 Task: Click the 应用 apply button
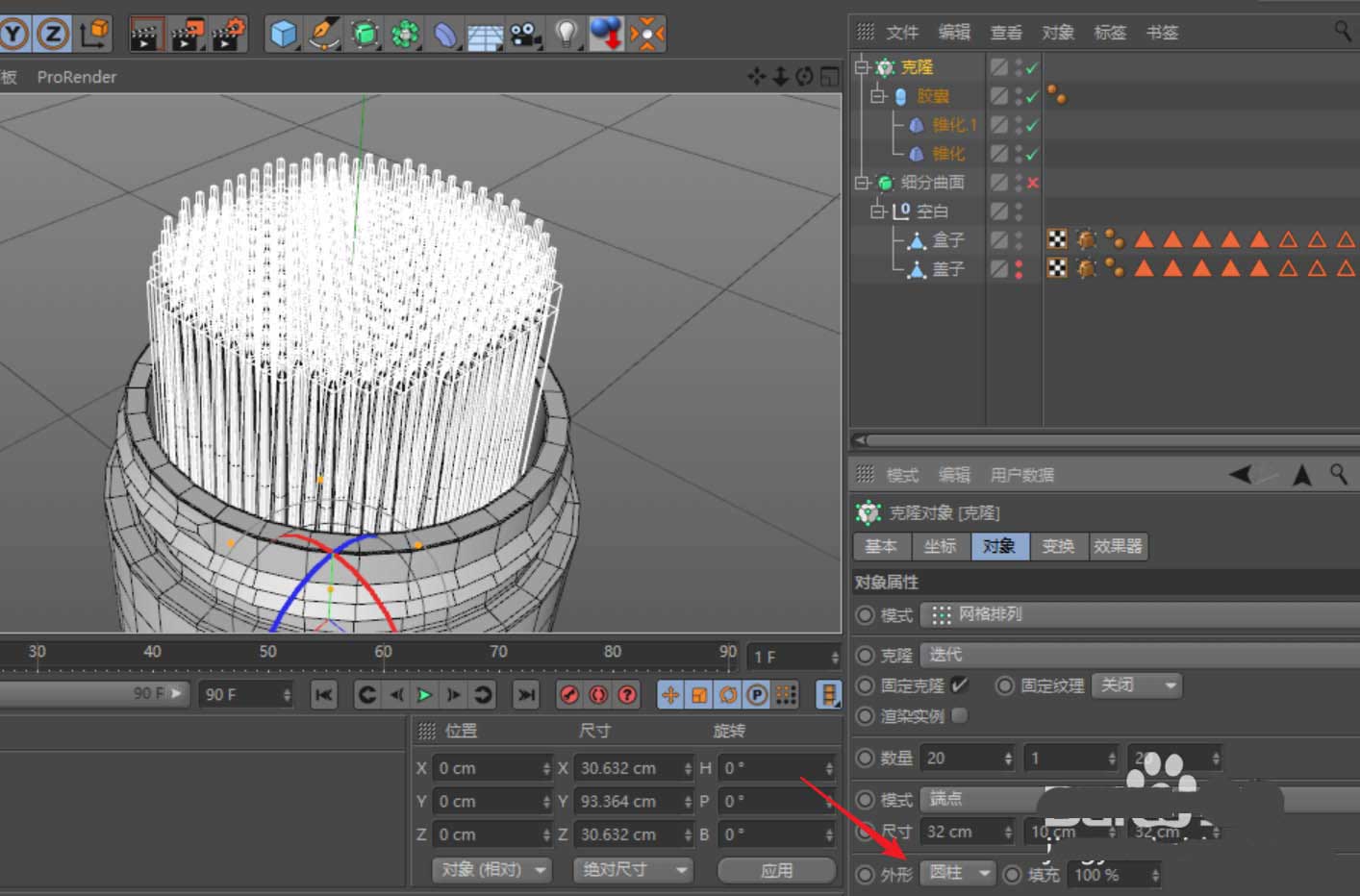coord(776,870)
